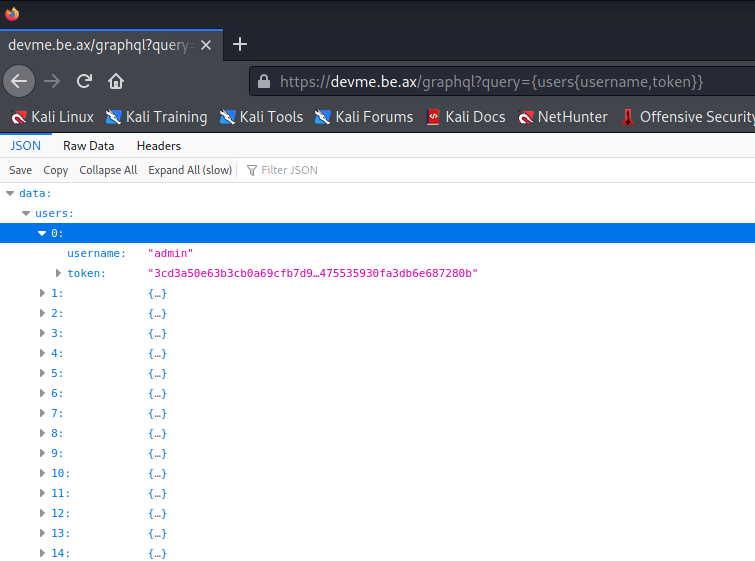Open the Kali Docs bookmark

pos(466,117)
